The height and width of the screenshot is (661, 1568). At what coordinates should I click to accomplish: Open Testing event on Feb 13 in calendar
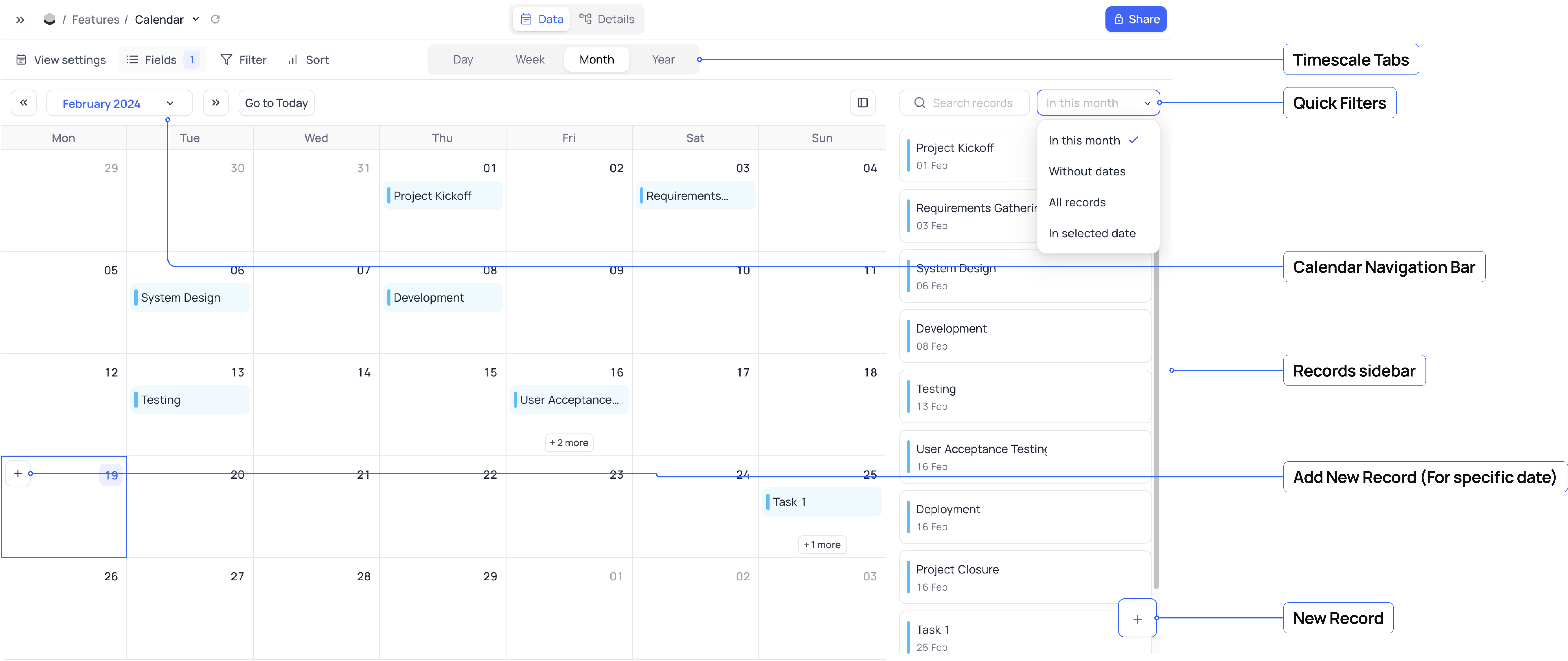click(x=190, y=400)
